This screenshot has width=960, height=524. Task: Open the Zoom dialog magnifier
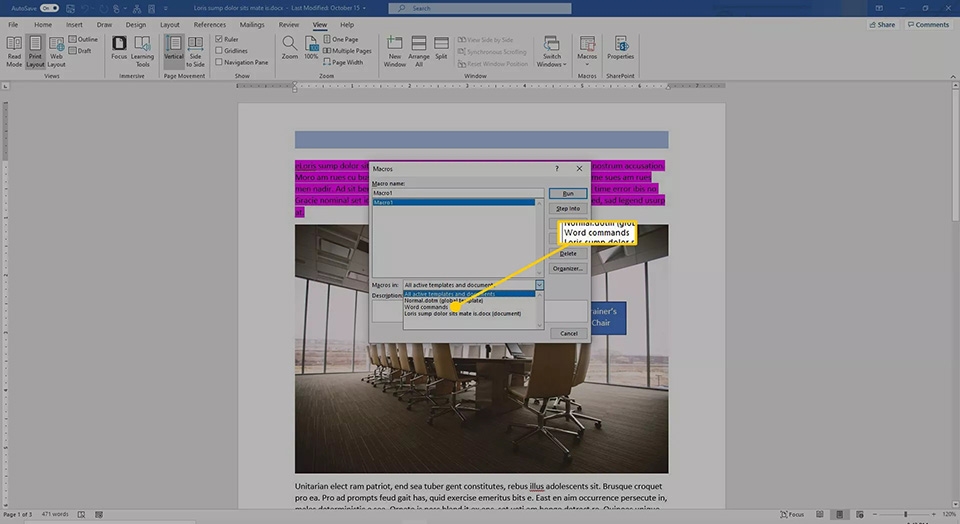coord(290,48)
